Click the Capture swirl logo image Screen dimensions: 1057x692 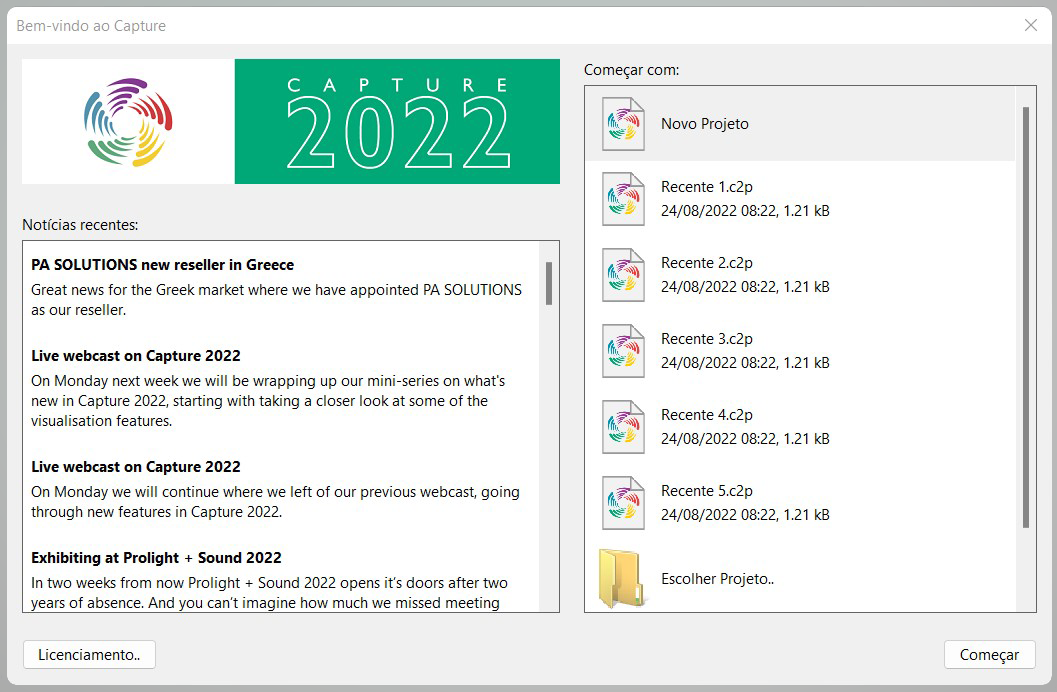128,121
